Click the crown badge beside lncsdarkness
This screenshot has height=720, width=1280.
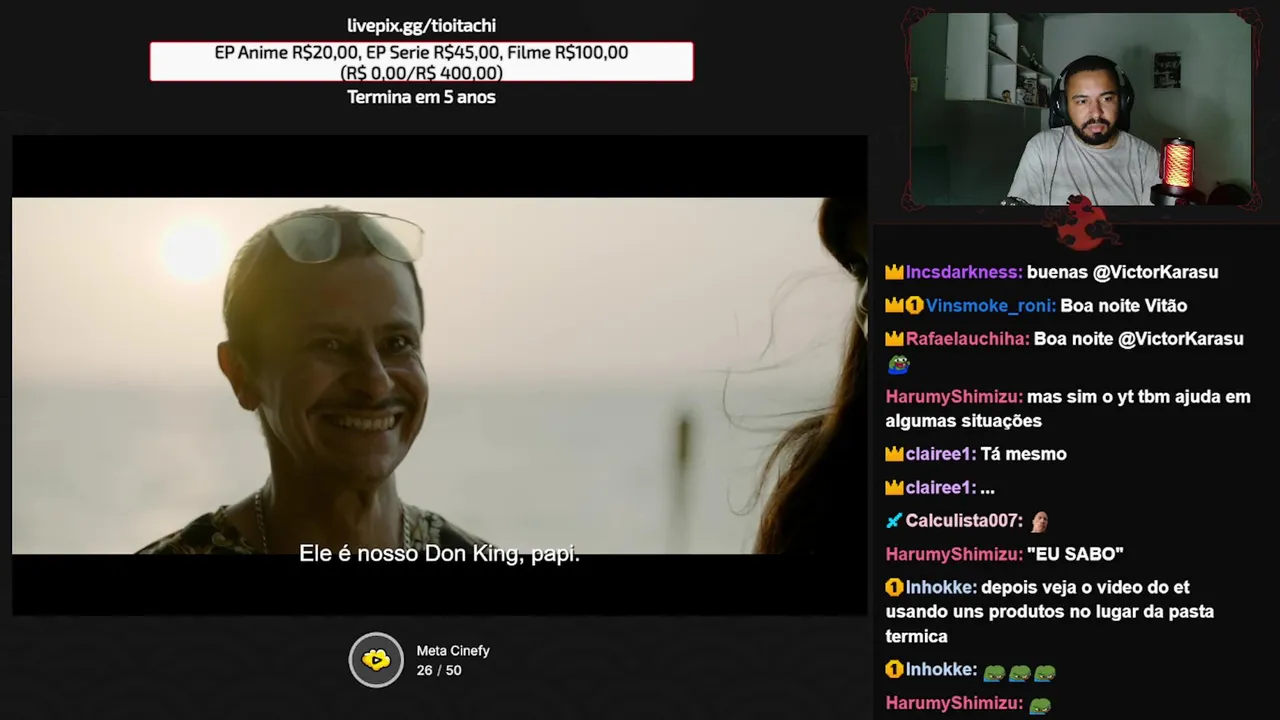894,272
